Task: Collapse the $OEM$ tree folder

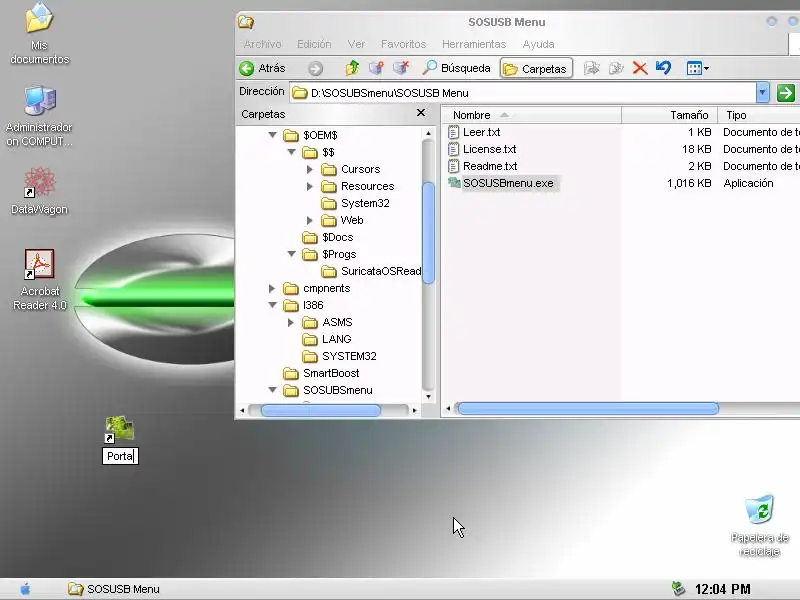Action: 272,135
